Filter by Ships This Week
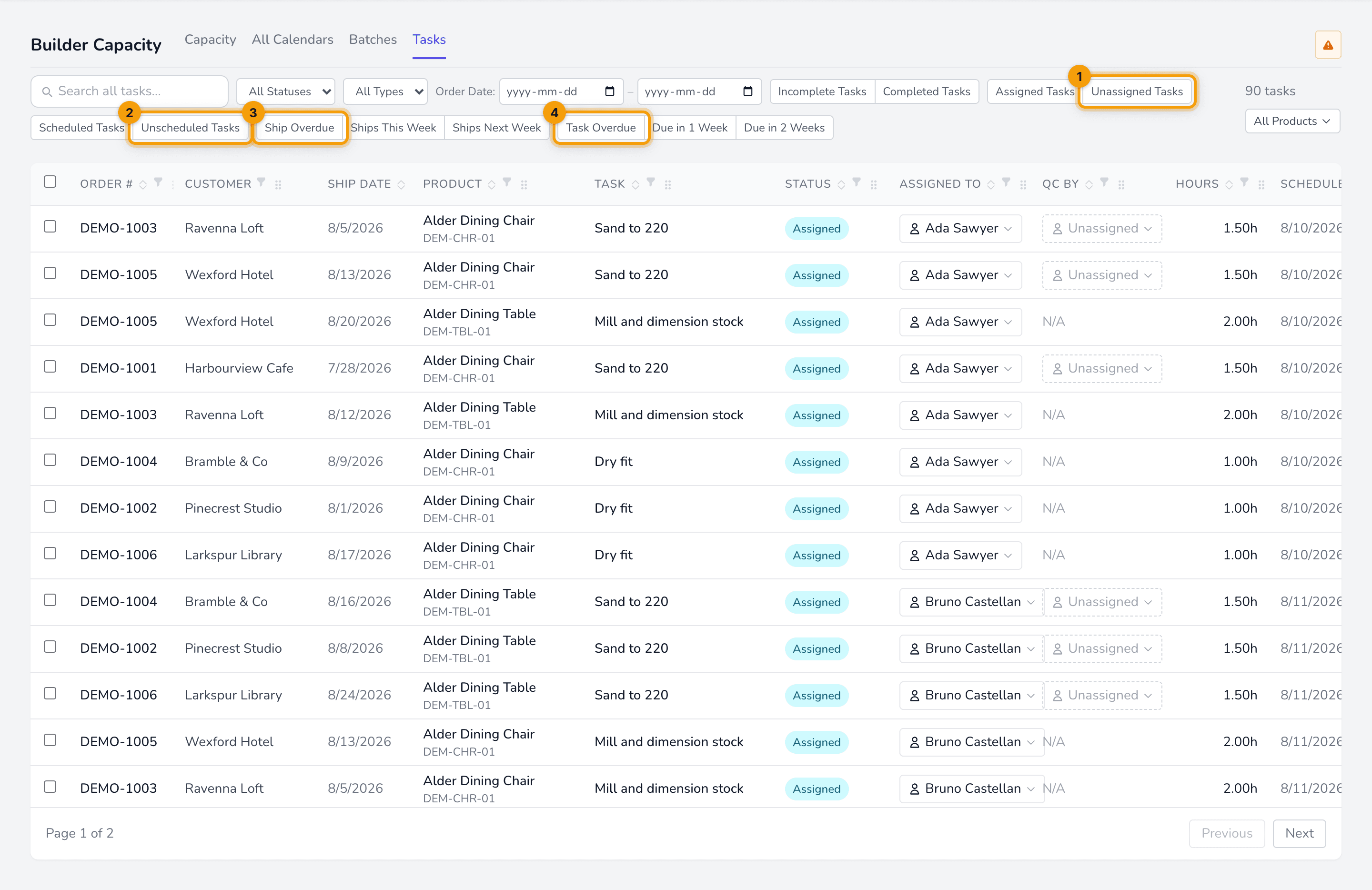Viewport: 1372px width, 890px height. pos(393,127)
